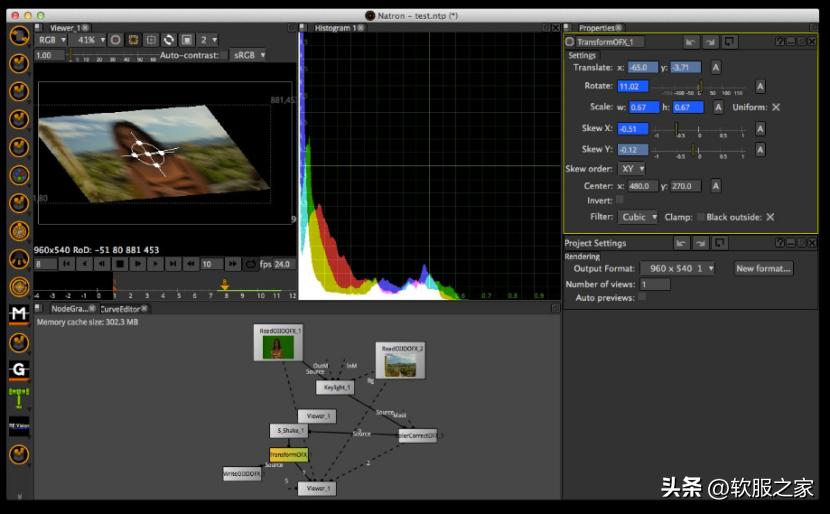Click the animation button beside Skew X
The height and width of the screenshot is (514, 830).
[x=760, y=129]
